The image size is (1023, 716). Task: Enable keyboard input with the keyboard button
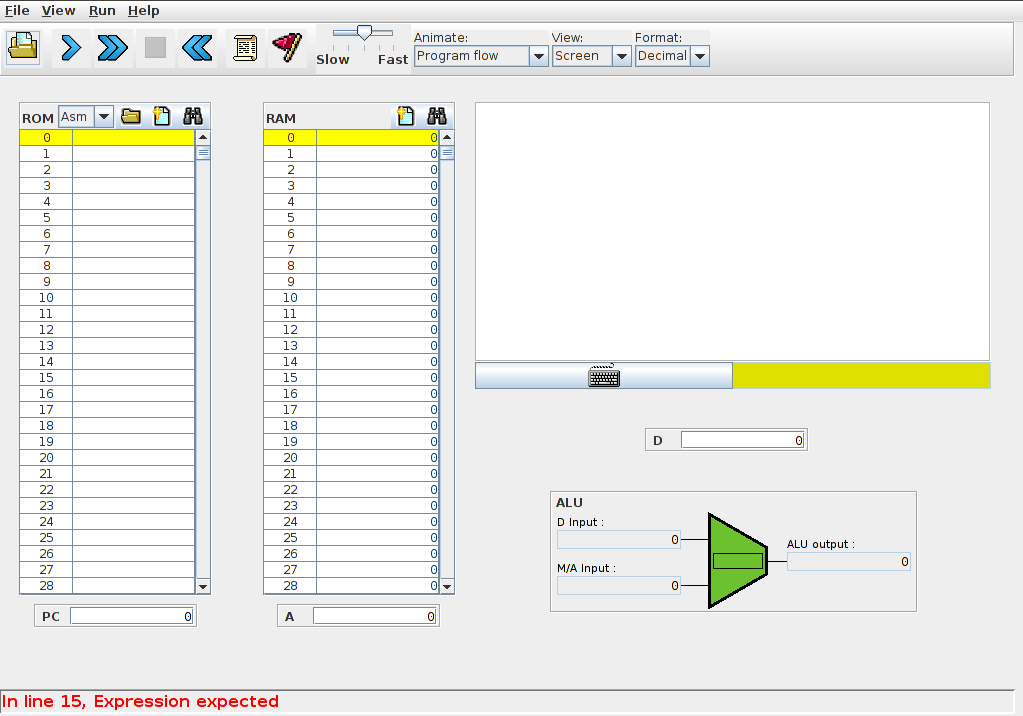click(604, 376)
